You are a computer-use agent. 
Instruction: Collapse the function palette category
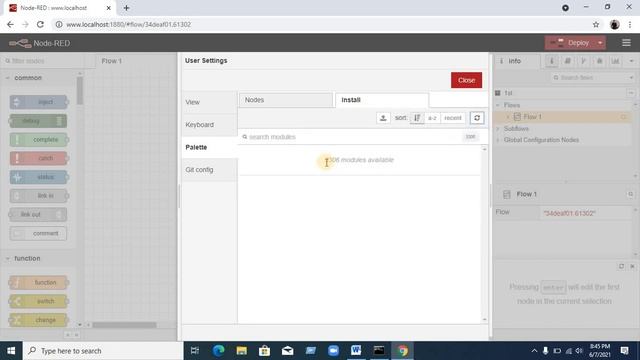tap(8, 258)
